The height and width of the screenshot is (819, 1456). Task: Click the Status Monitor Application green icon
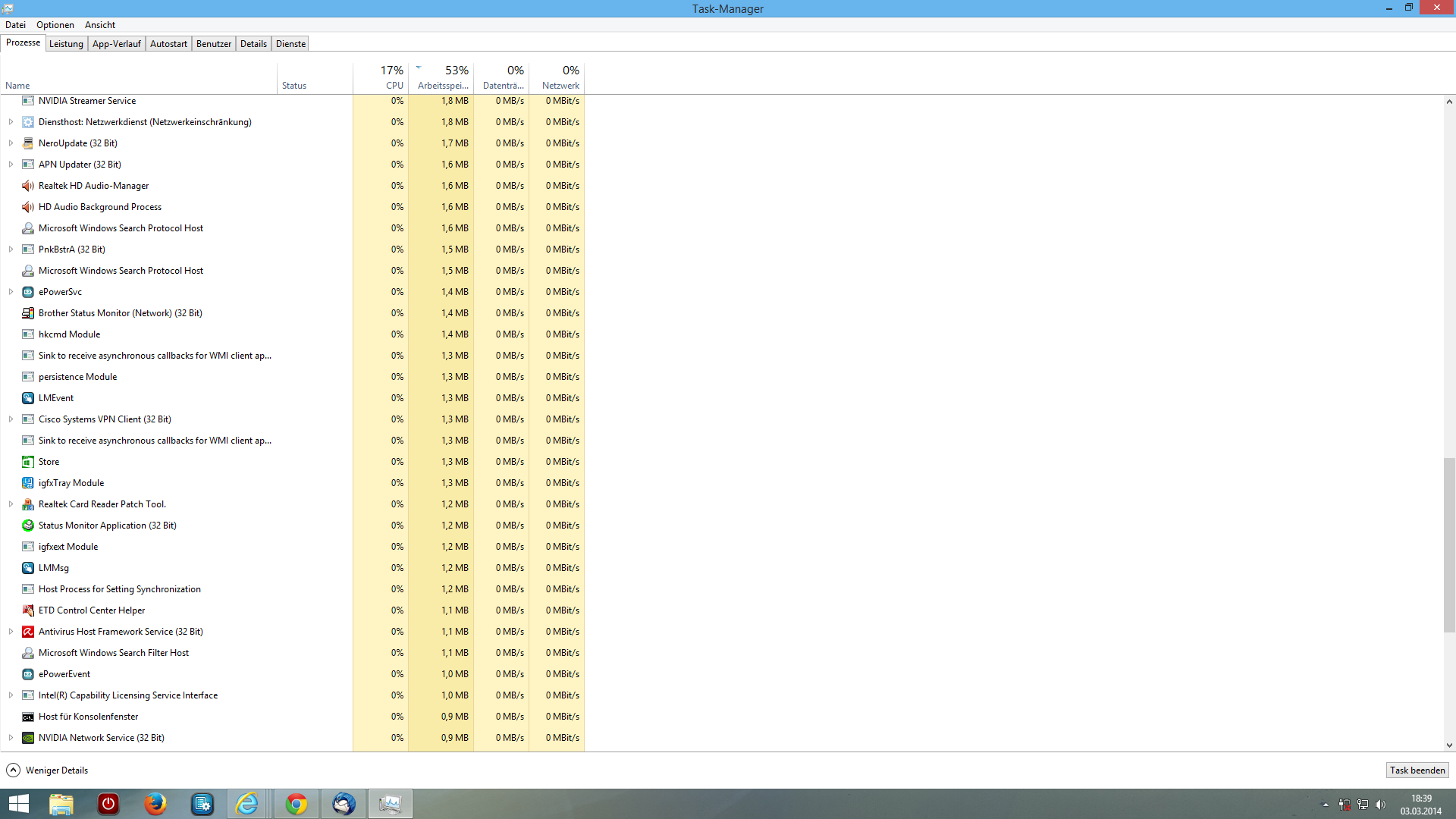[28, 526]
